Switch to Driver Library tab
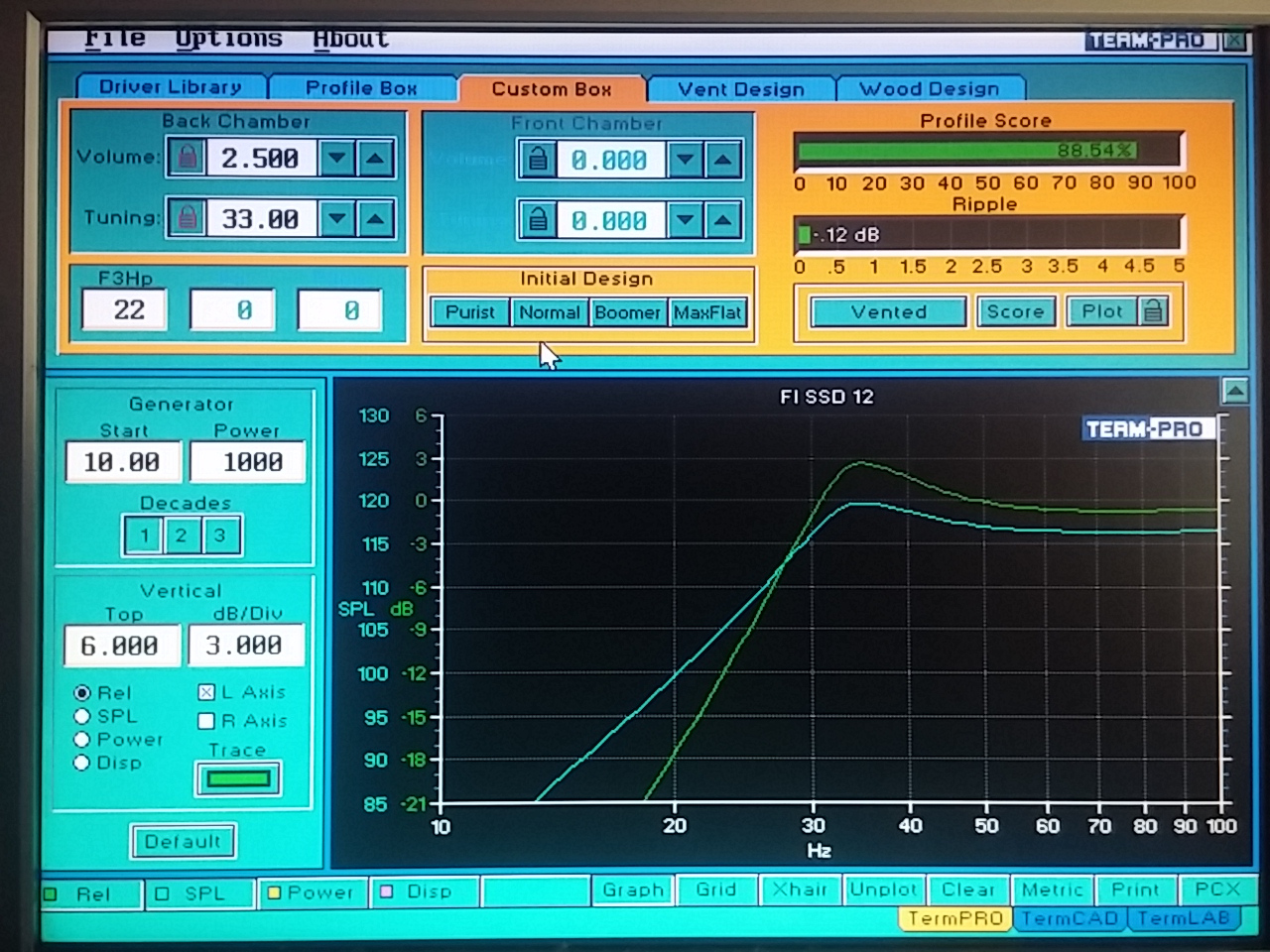Screen dimensions: 1270x952 coord(170,87)
